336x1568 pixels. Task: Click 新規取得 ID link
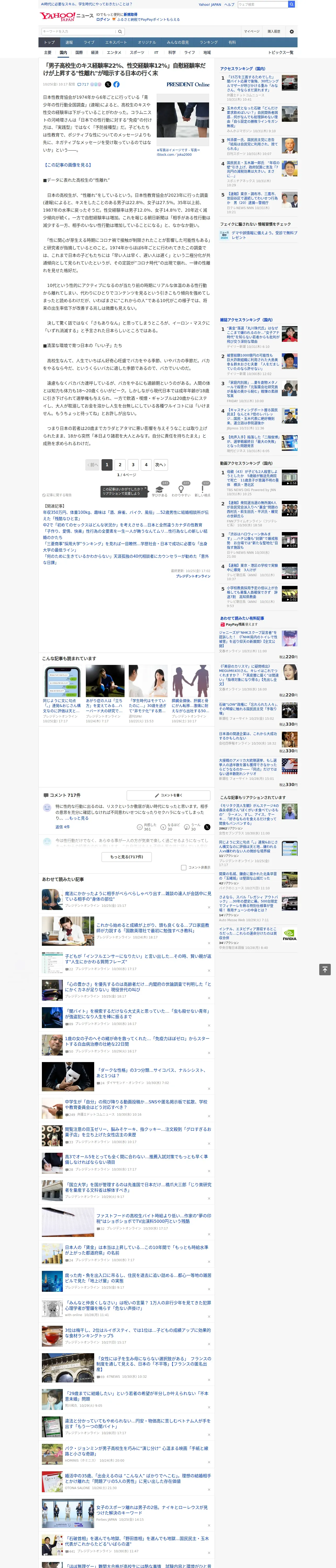131,15
